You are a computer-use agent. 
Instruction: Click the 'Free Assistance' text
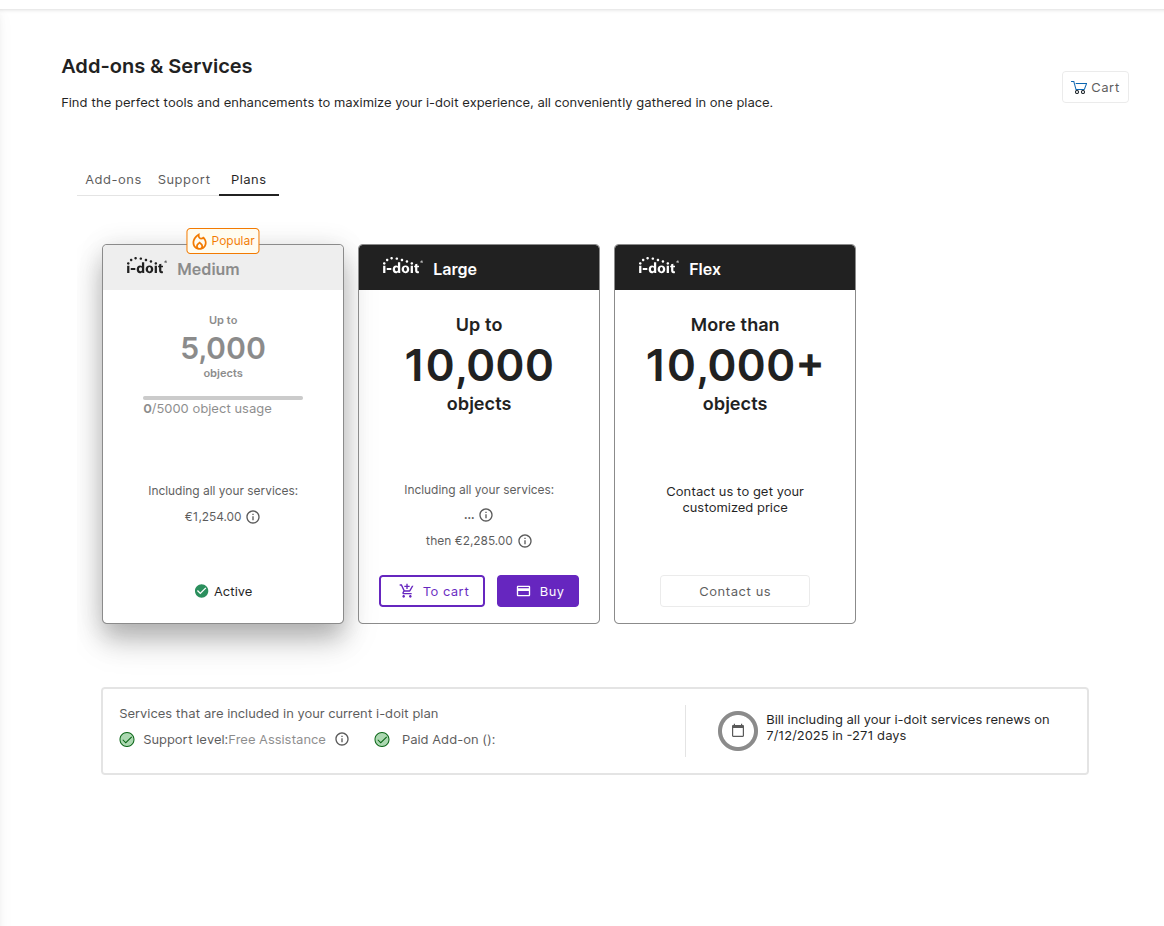pyautogui.click(x=277, y=740)
